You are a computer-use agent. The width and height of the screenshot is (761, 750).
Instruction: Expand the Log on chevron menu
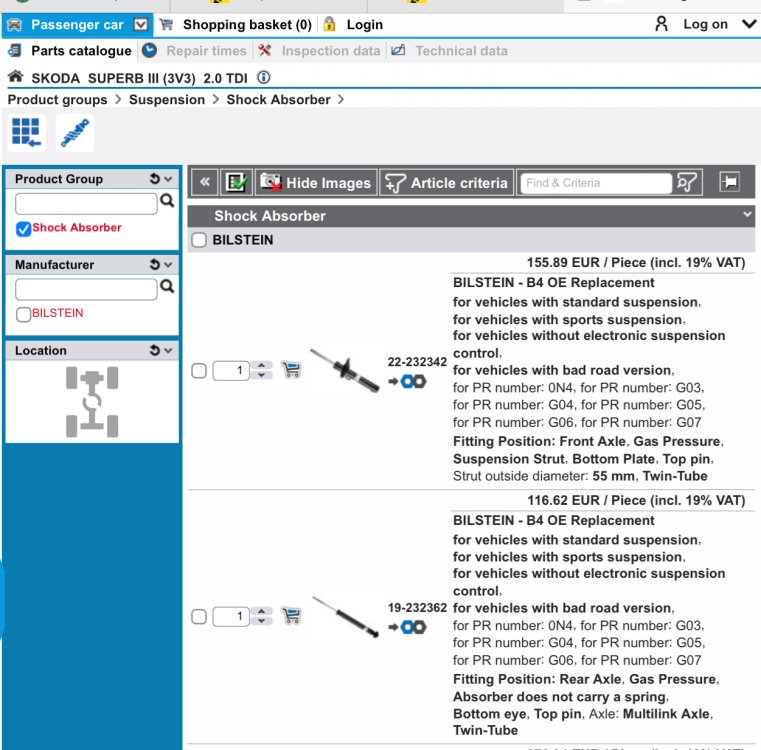[x=749, y=24]
